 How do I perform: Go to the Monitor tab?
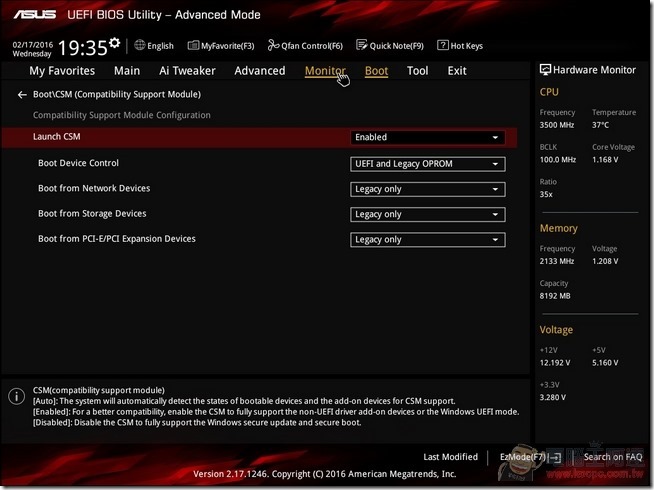click(325, 71)
